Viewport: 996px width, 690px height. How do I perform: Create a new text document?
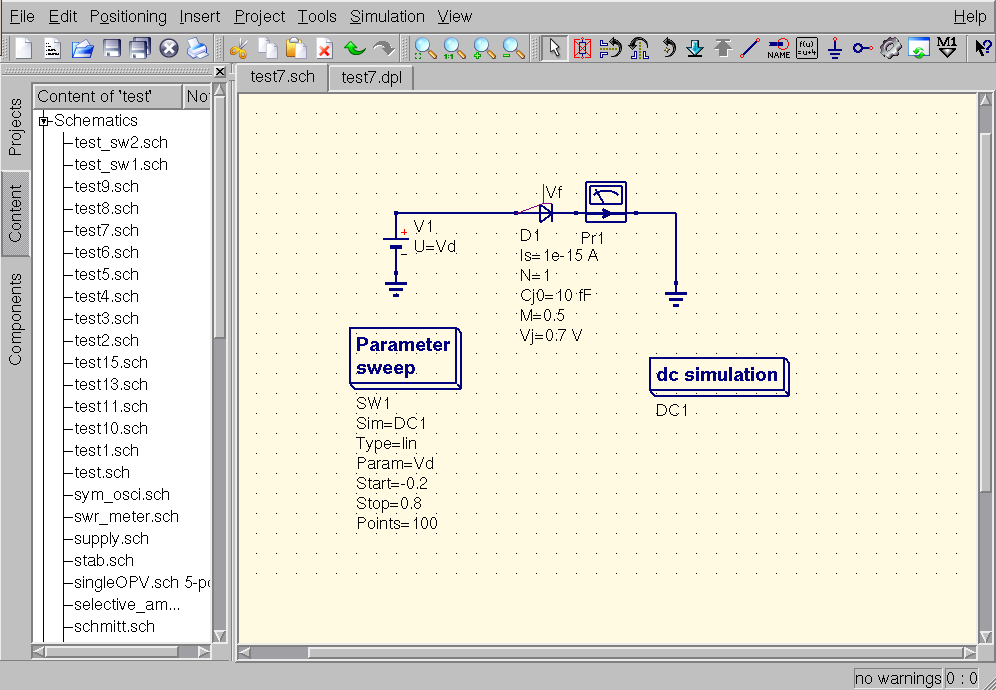53,48
